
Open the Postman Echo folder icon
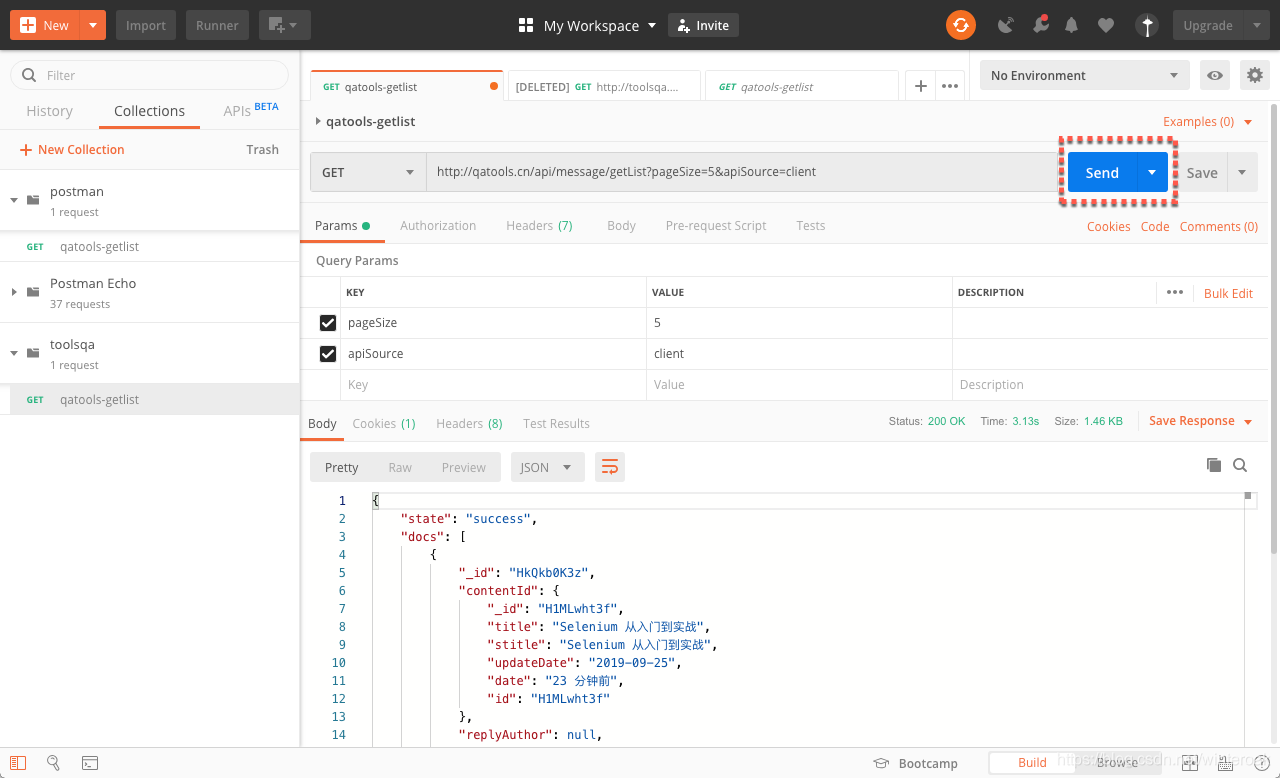(x=33, y=291)
